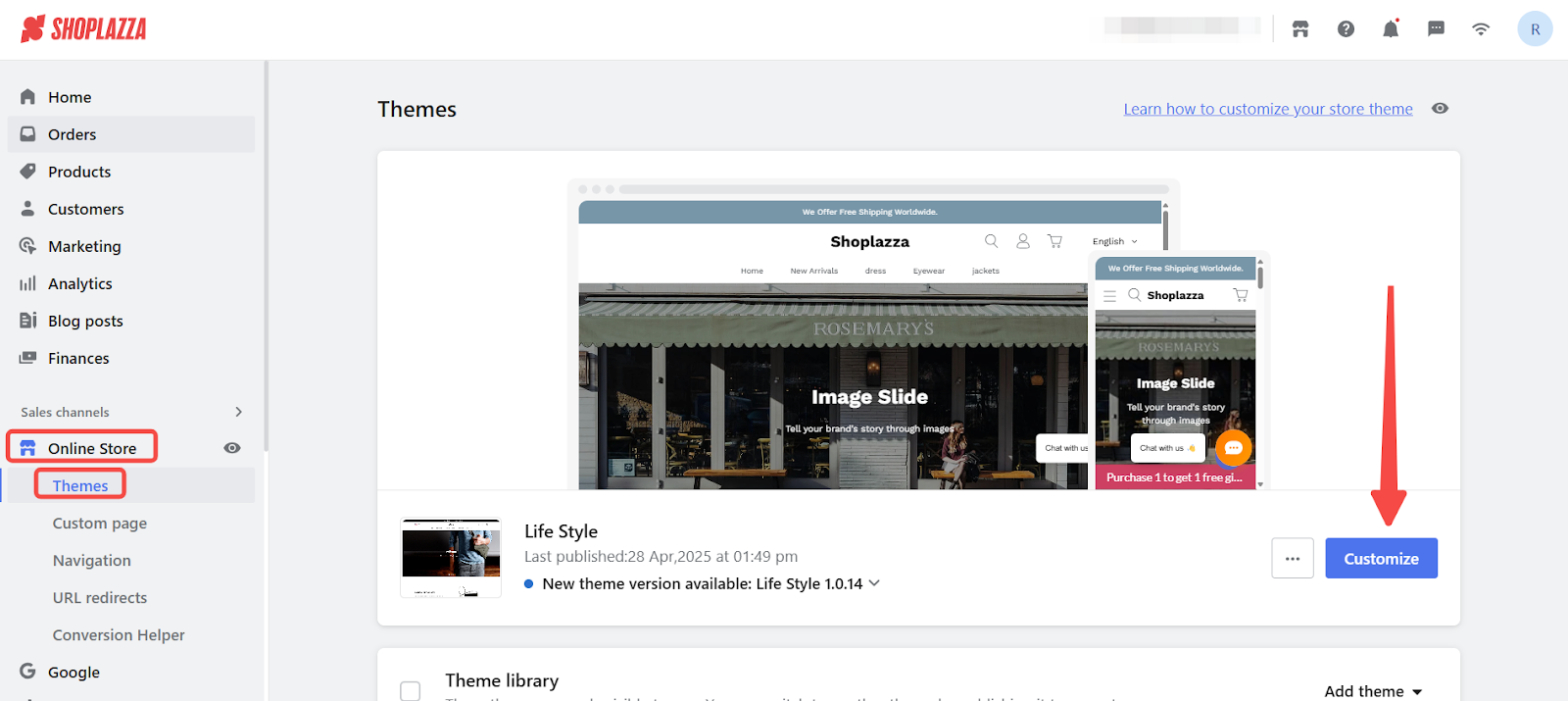
Task: Open the storefront view icon in header
Action: 1300,29
